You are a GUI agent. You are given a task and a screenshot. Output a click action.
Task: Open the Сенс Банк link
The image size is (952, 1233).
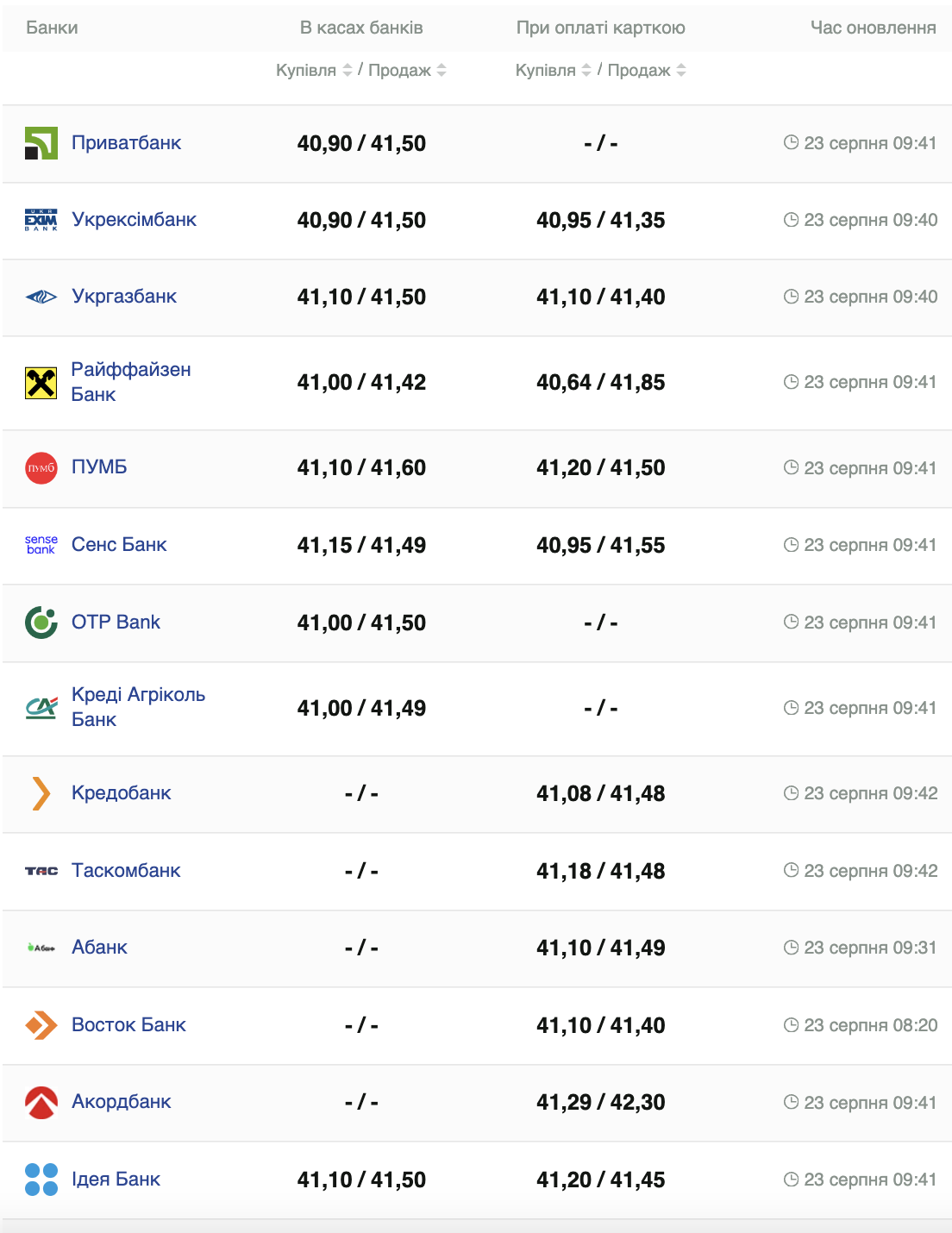tap(119, 545)
